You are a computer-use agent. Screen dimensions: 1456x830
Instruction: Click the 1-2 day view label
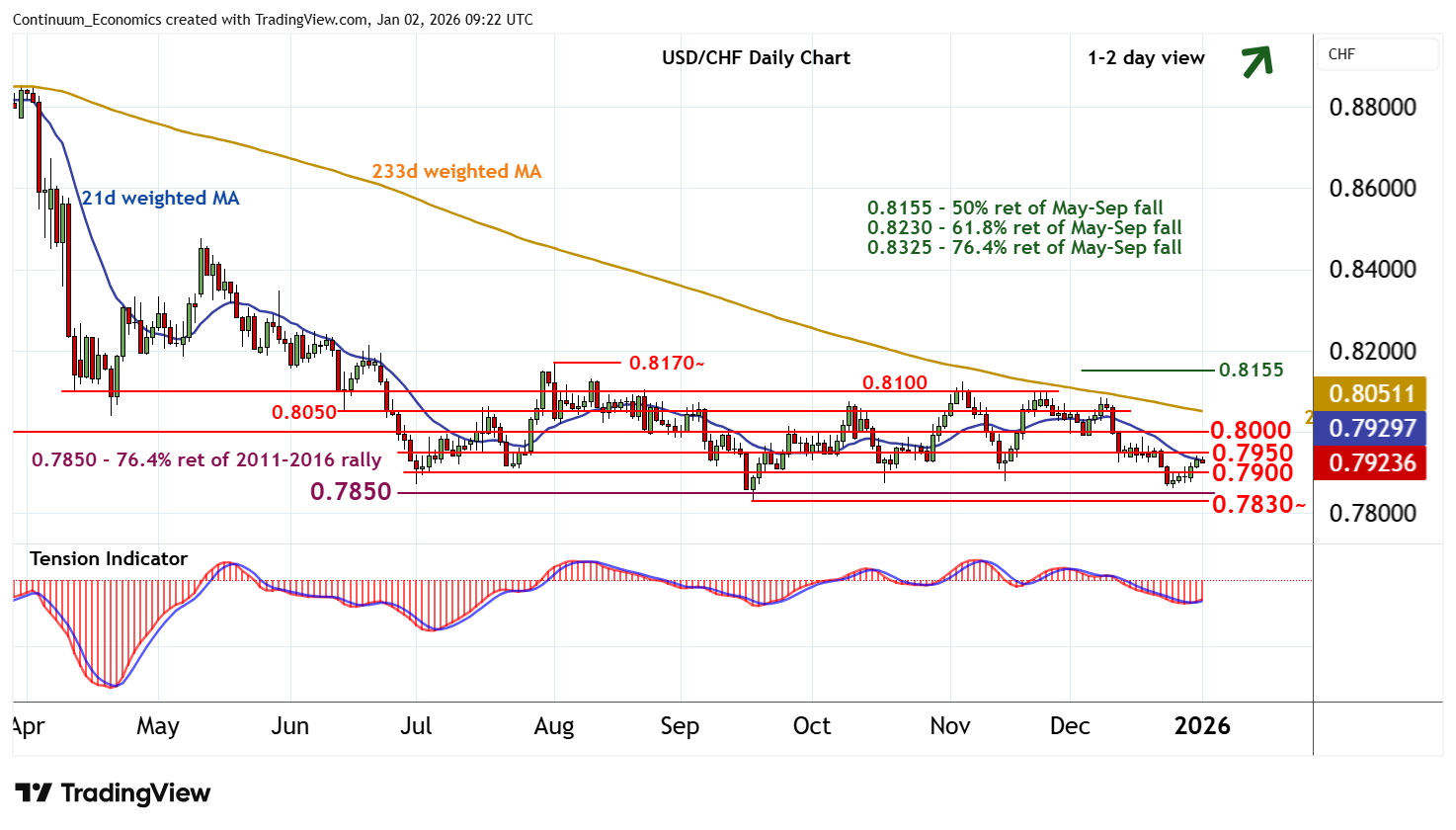click(x=1146, y=57)
